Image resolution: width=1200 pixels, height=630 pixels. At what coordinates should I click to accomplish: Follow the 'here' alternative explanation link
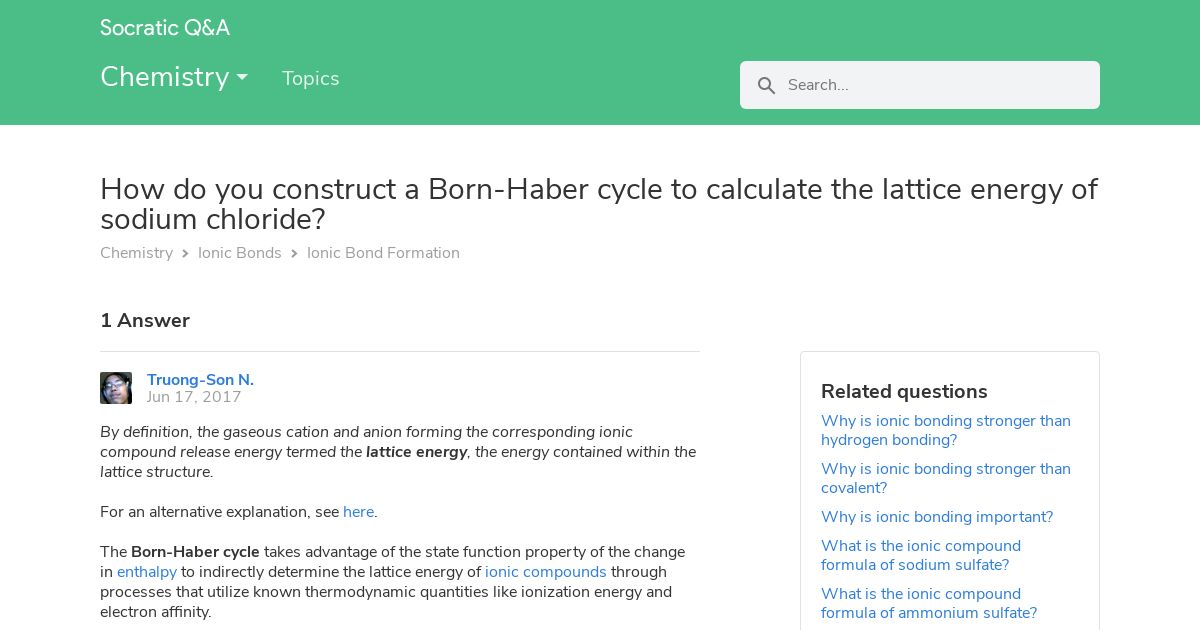click(x=358, y=512)
